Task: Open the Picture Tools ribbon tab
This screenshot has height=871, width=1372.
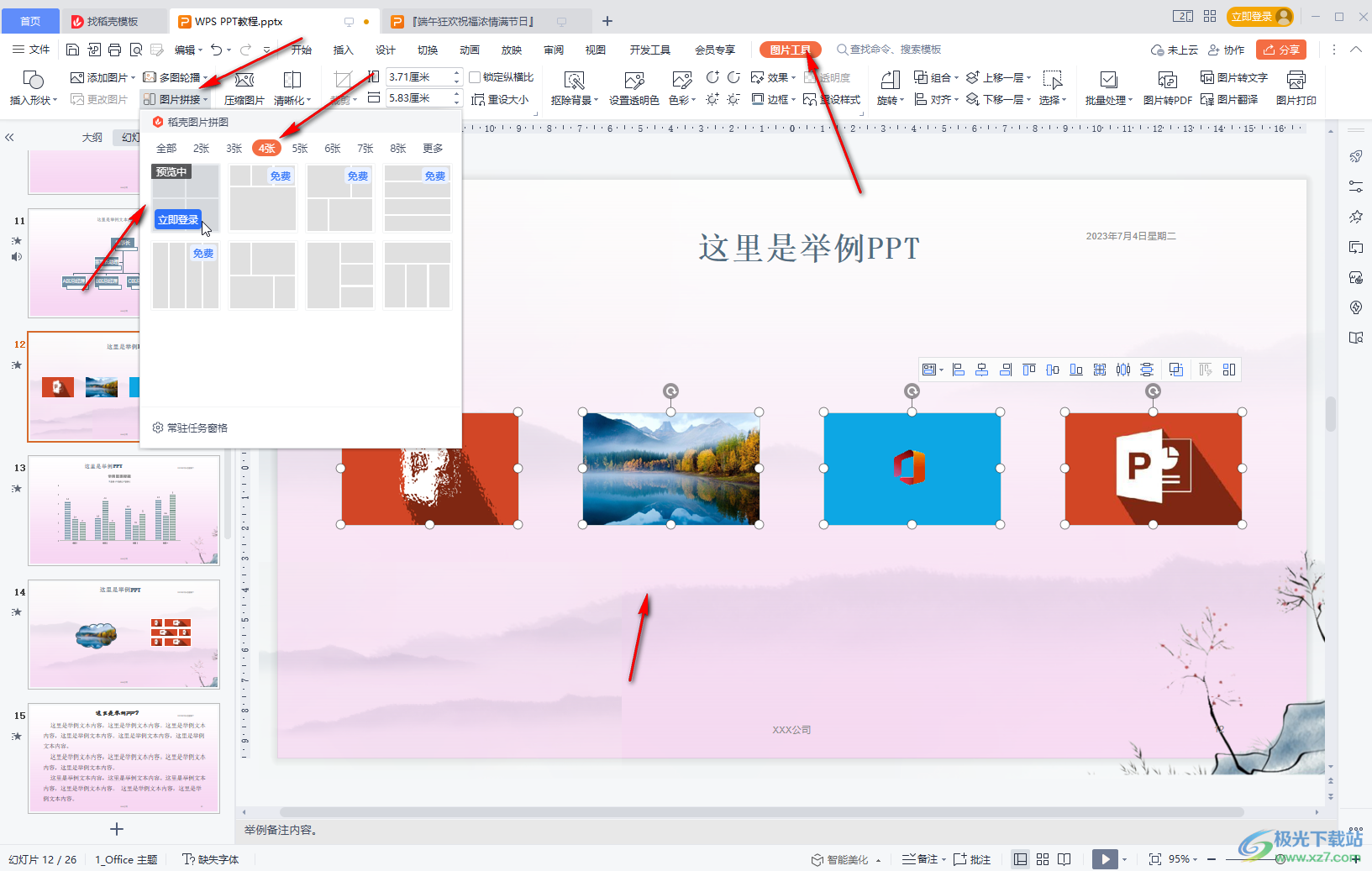Action: click(790, 50)
